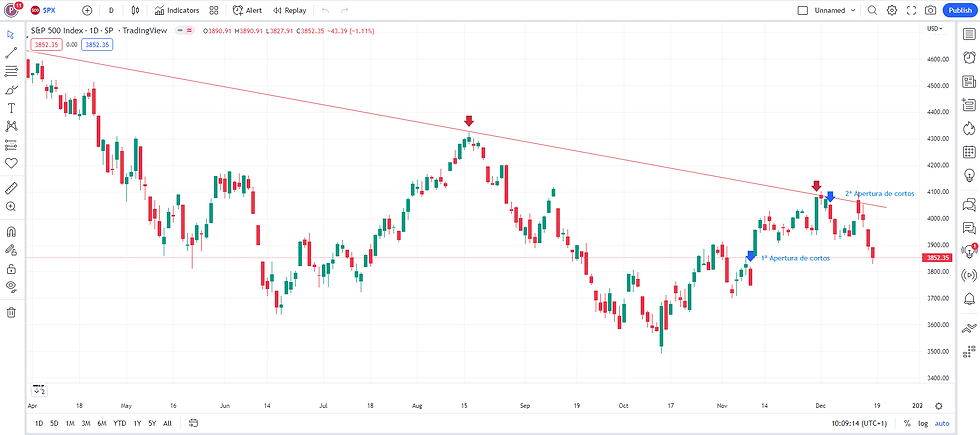Select the Text annotation tool

(x=11, y=108)
